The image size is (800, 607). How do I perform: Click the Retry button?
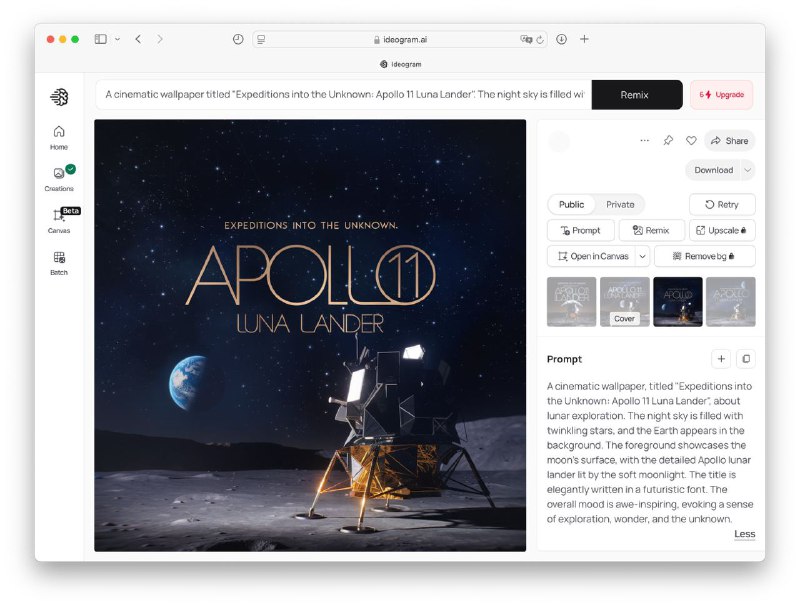[x=721, y=204]
